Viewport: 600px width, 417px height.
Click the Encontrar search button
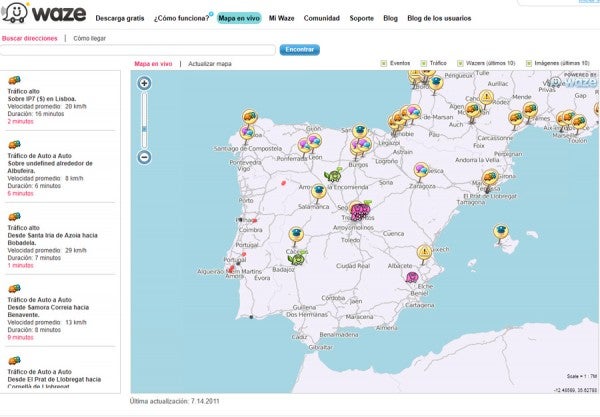(300, 50)
